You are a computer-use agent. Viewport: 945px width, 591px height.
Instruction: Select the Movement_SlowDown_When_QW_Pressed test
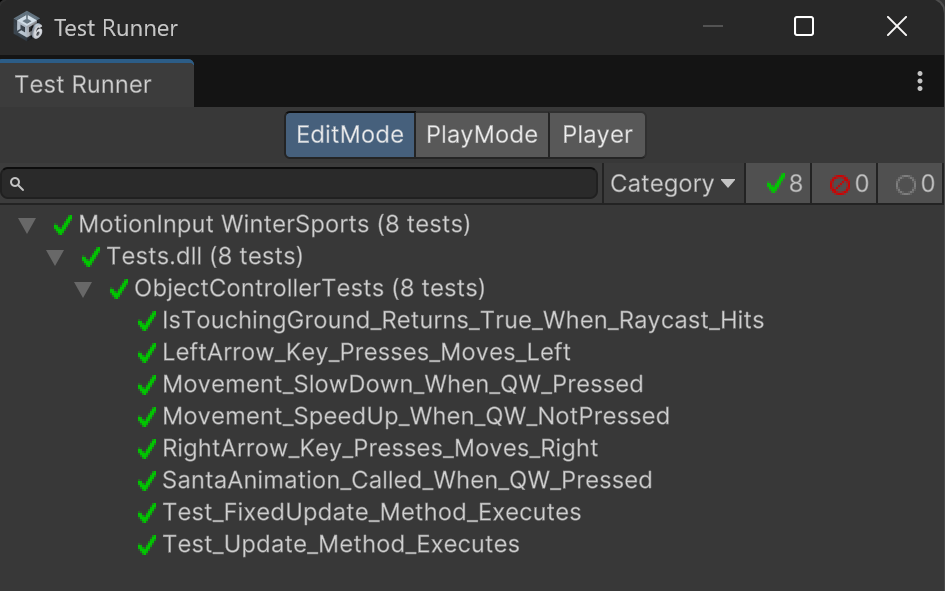click(x=402, y=385)
